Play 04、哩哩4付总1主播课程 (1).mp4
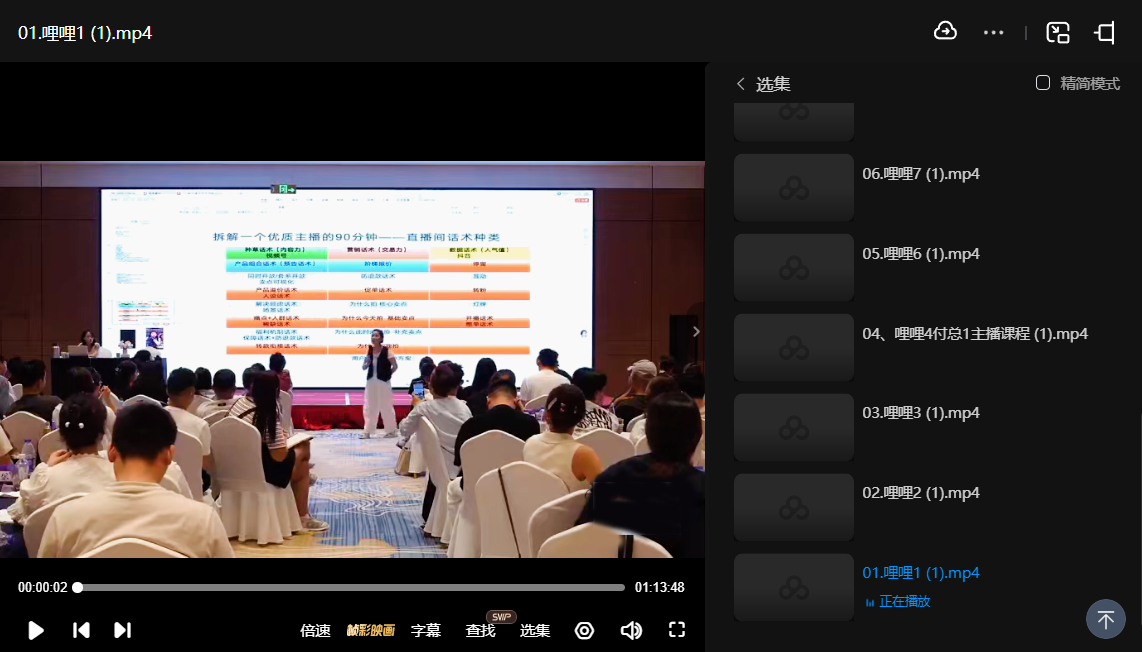Viewport: 1142px width, 652px height. (x=975, y=333)
